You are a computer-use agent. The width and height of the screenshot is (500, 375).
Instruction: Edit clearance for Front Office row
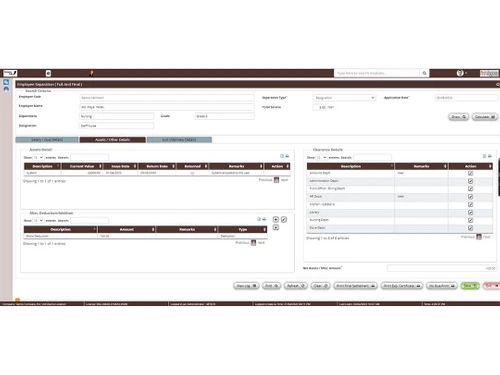(470, 189)
